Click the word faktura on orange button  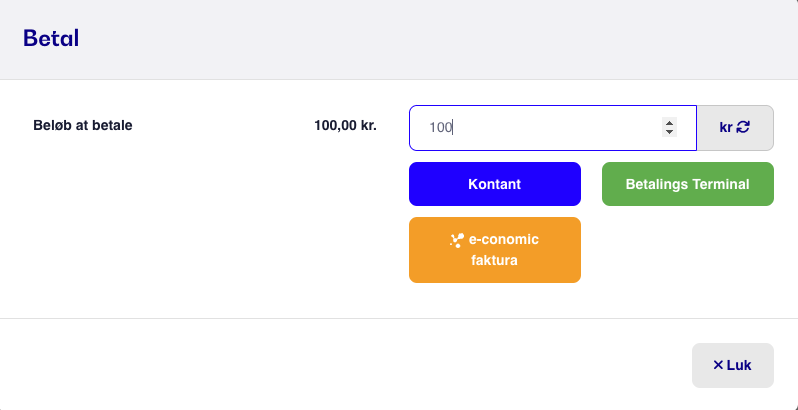(x=494, y=260)
